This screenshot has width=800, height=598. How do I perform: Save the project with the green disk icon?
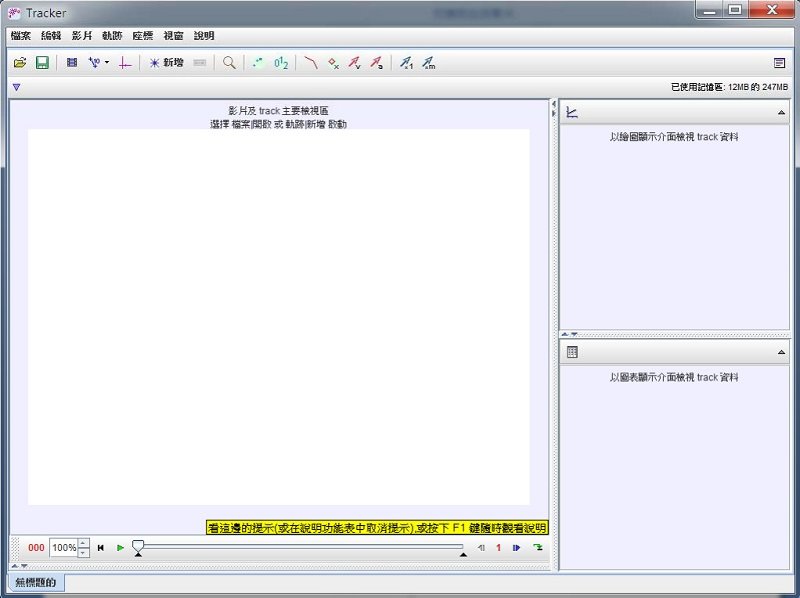(42, 63)
